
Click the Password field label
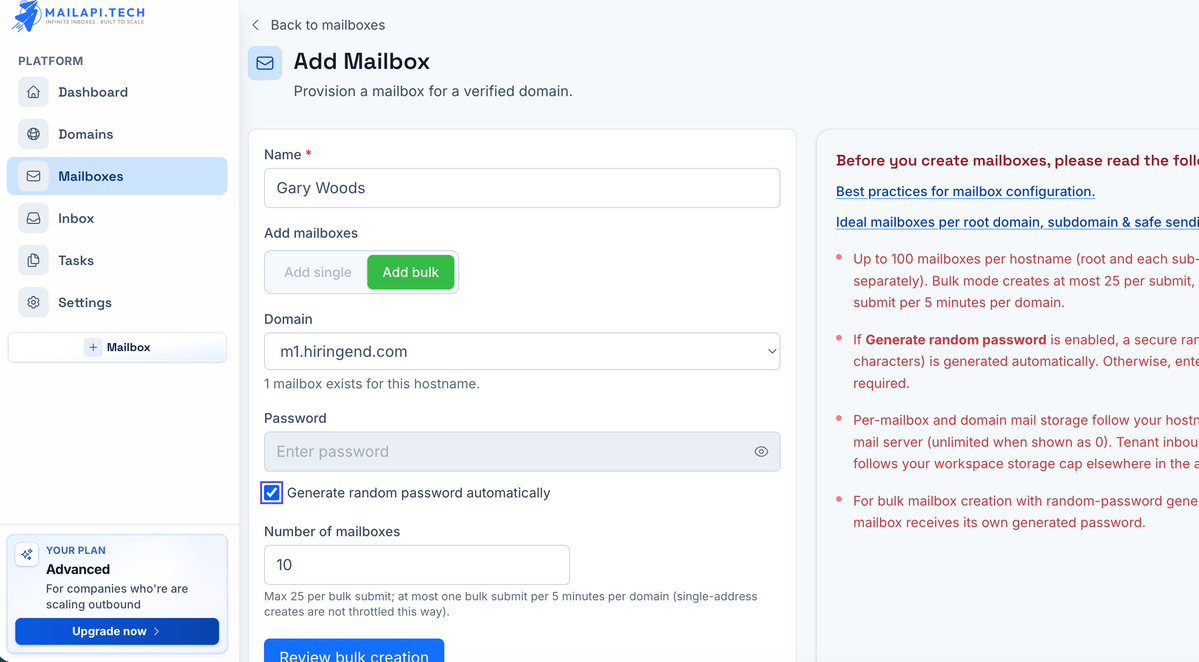coord(295,418)
